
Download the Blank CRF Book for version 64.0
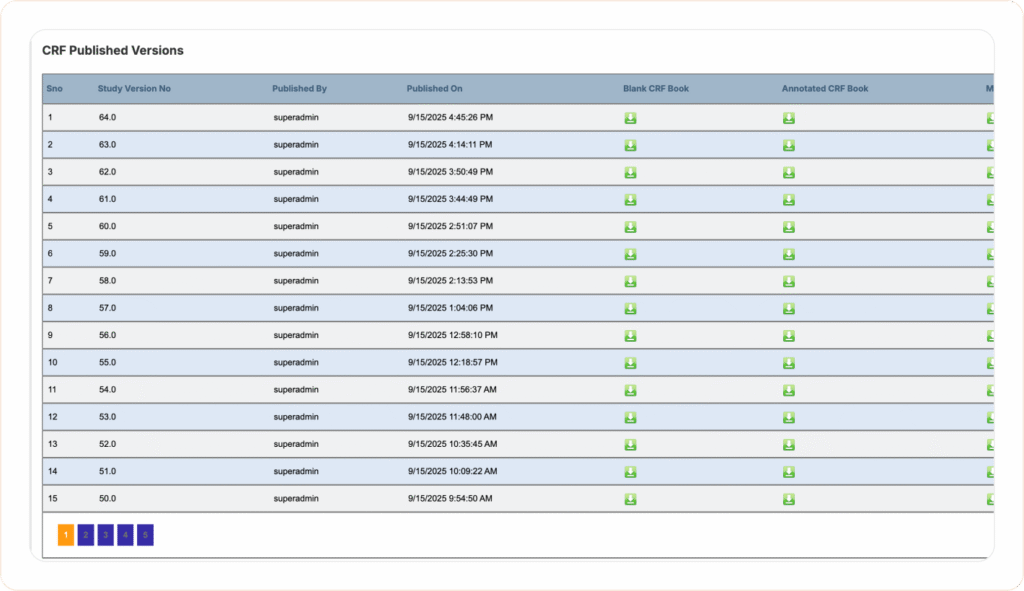pyautogui.click(x=630, y=117)
